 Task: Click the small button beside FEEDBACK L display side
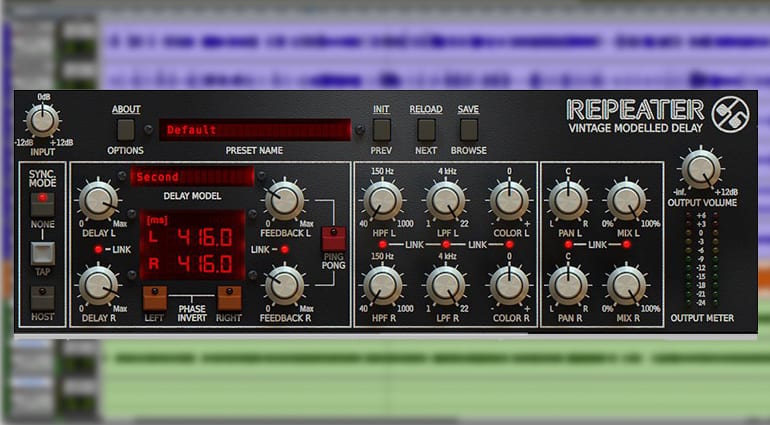tap(252, 214)
